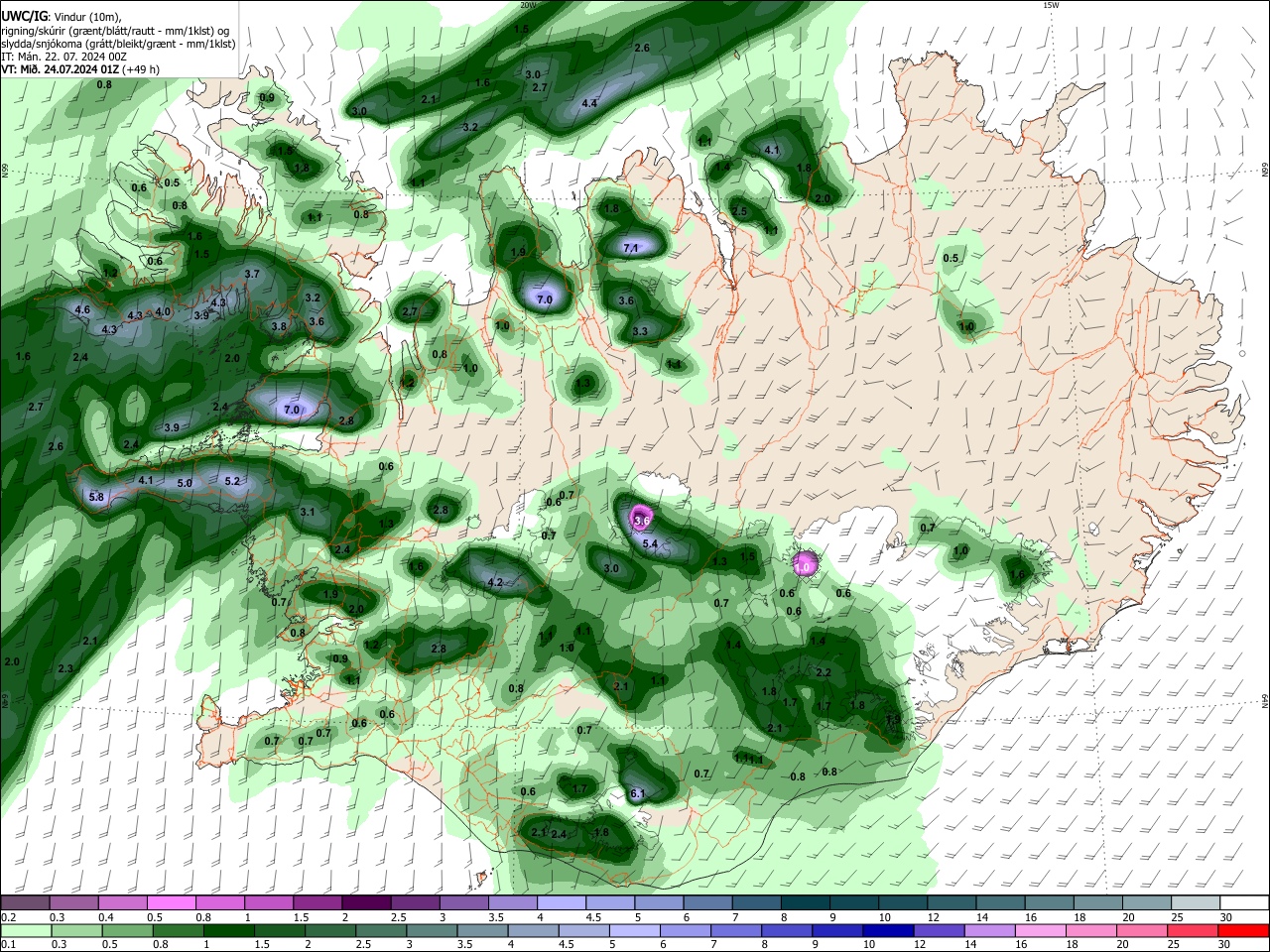Click the 3.7 precipitation value in the northwest
Screen dimensions: 1270x952
tap(252, 274)
